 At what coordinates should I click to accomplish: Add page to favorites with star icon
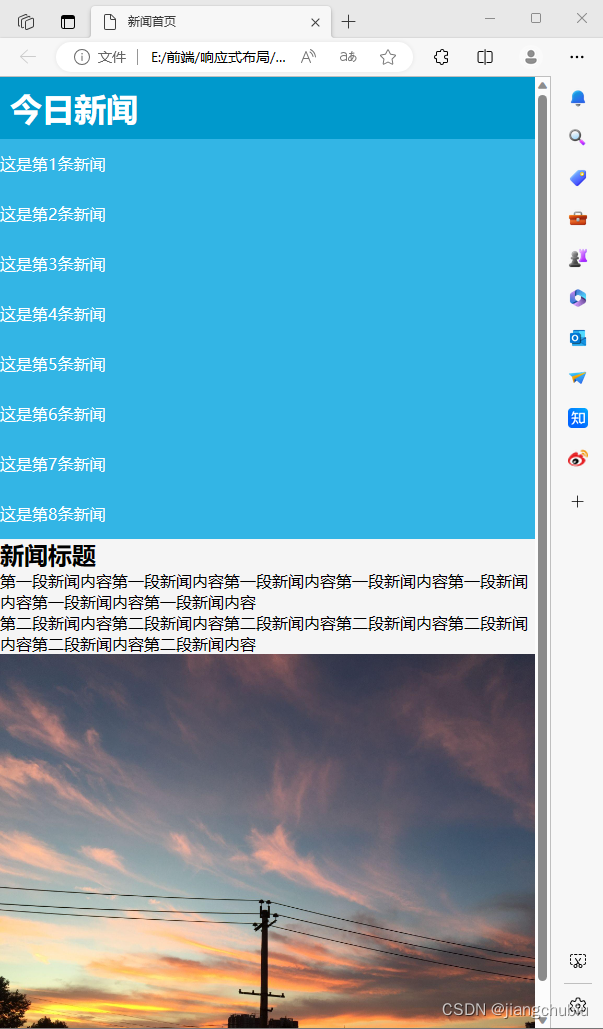point(388,57)
